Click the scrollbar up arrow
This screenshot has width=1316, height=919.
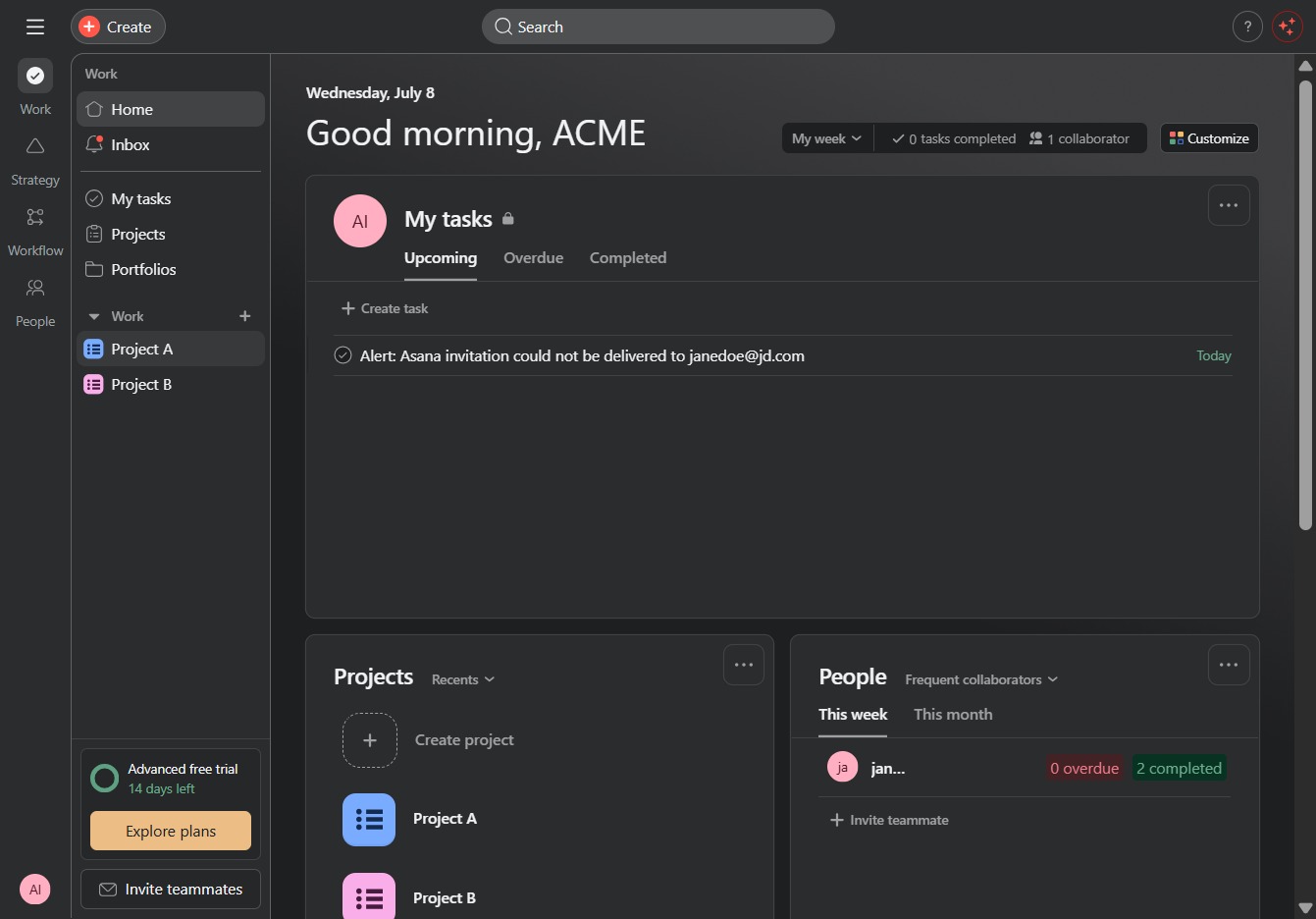point(1305,65)
